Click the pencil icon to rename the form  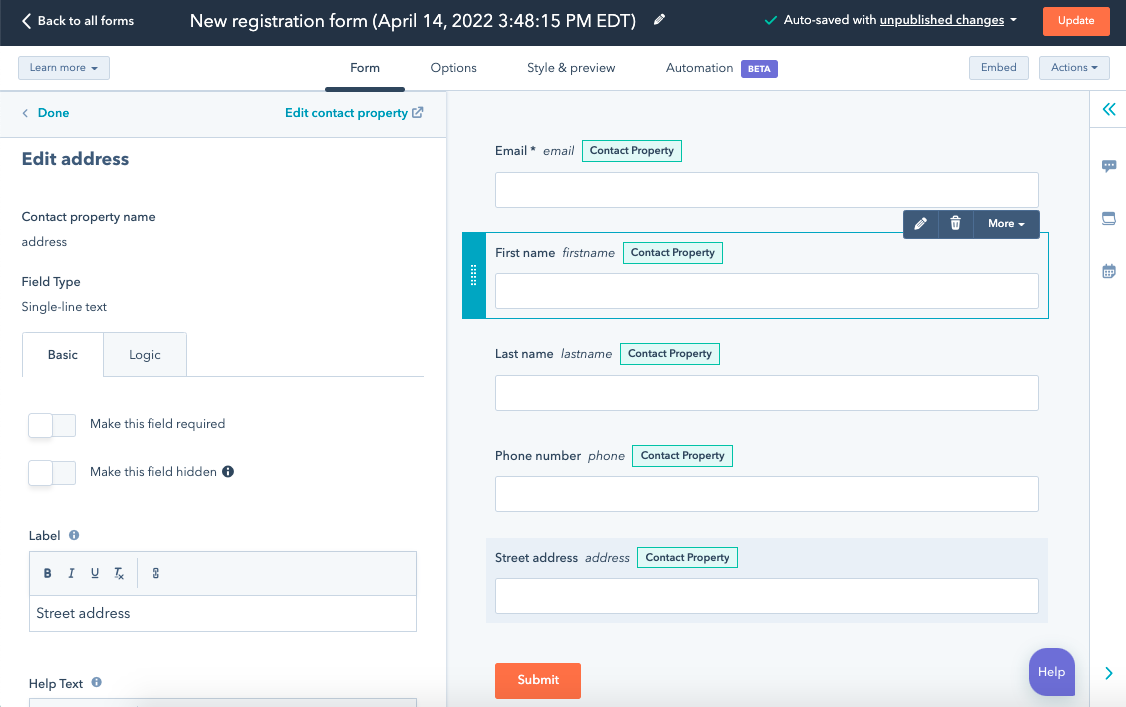pyautogui.click(x=659, y=20)
